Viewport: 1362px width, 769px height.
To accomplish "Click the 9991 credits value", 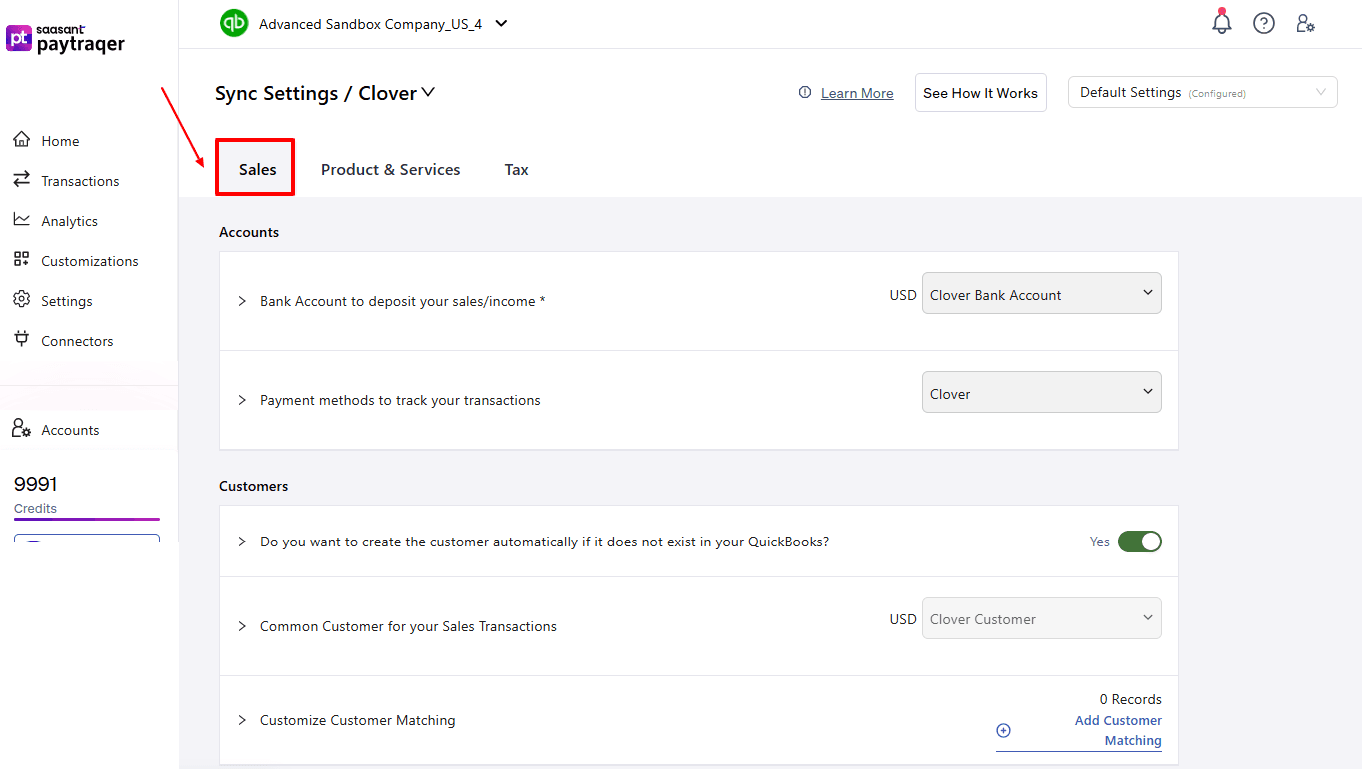I will [x=36, y=484].
